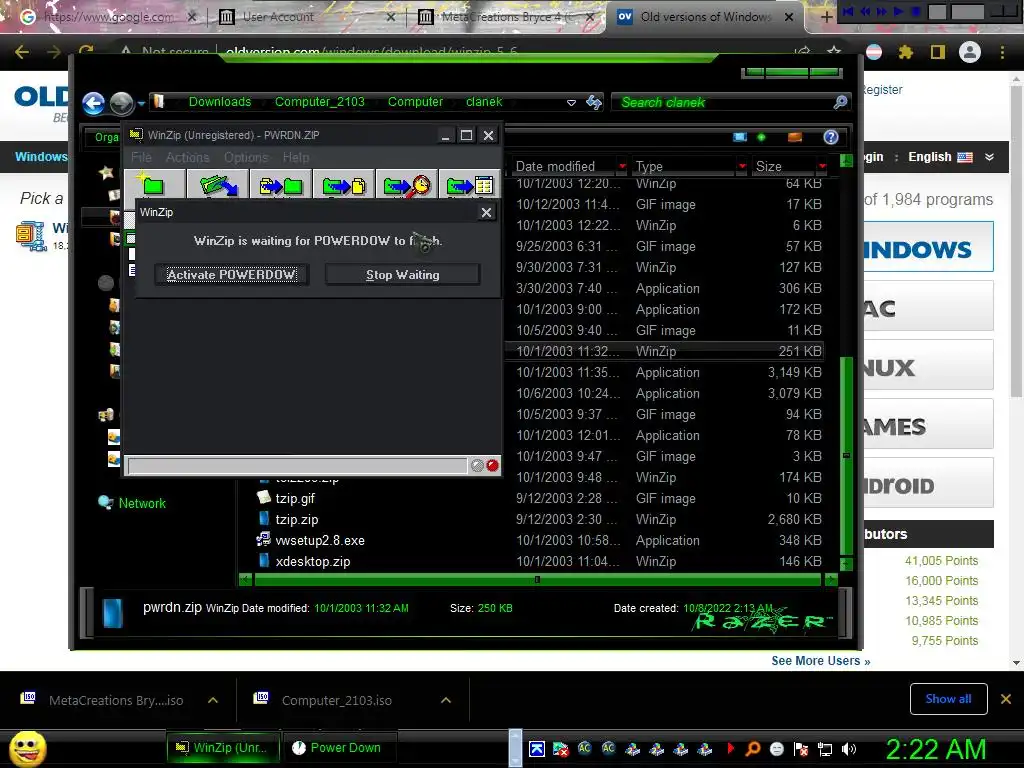Screen dimensions: 1024x768
Task: Click Show all downloads button
Action: pyautogui.click(x=948, y=699)
